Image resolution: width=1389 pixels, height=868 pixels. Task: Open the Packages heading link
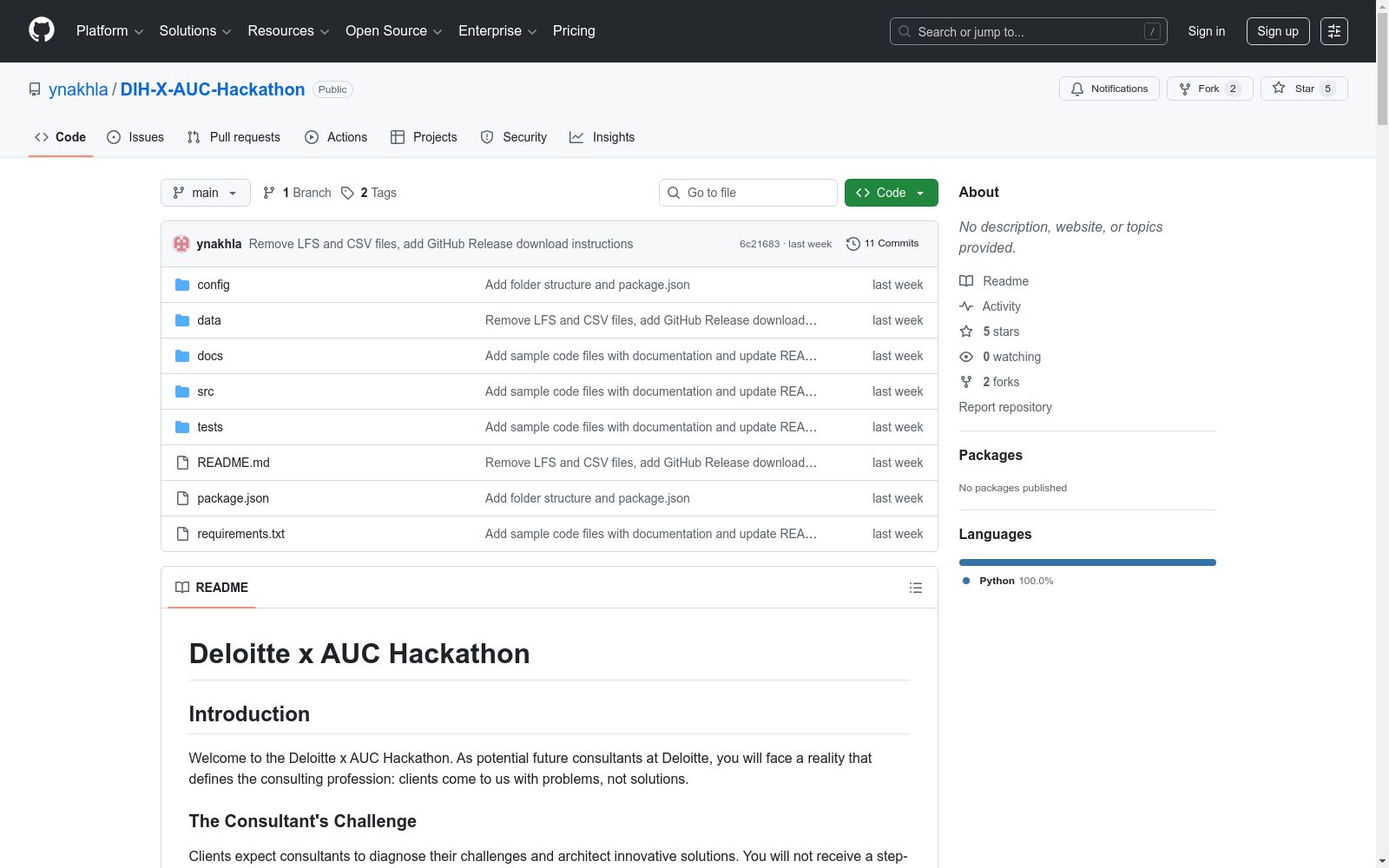point(991,455)
